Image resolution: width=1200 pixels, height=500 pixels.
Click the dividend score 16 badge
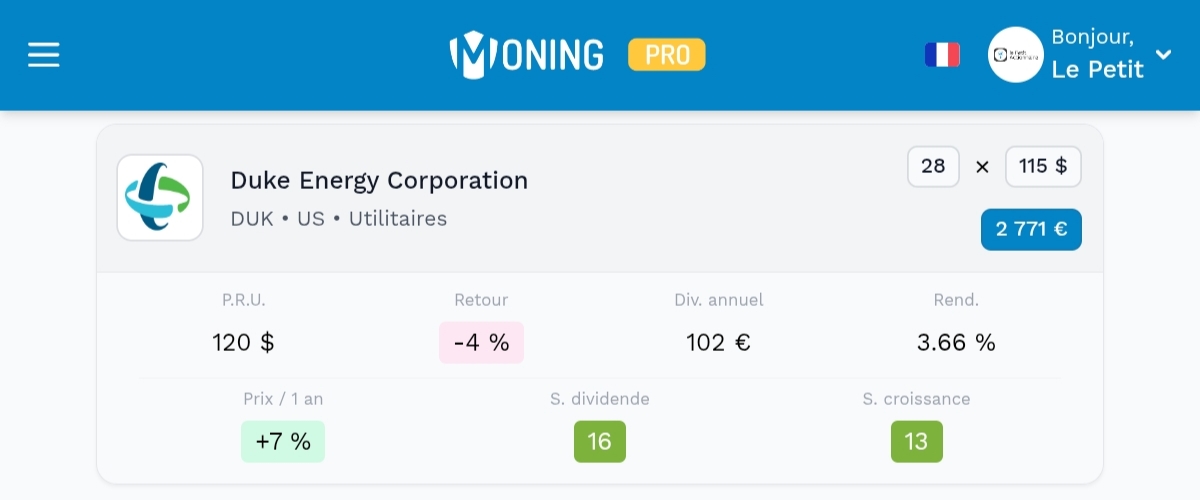[x=600, y=442]
